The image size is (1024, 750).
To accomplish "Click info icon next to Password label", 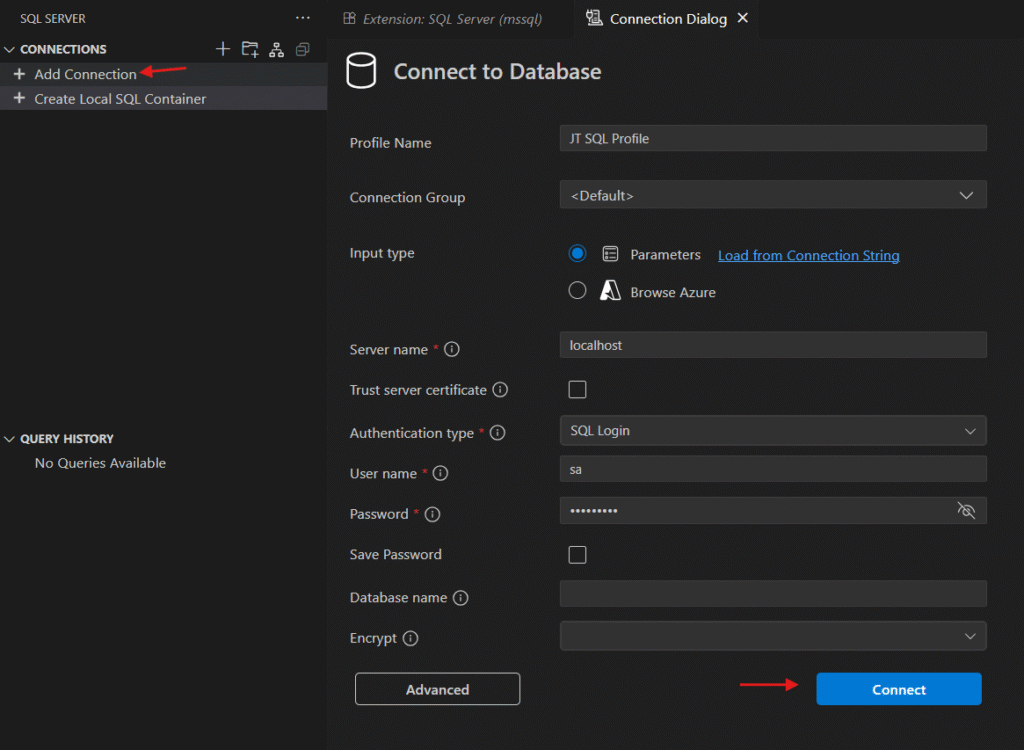I will pos(432,514).
